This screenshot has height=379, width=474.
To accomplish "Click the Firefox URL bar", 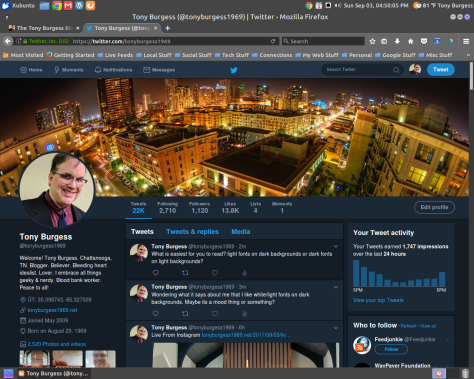I will tap(170, 41).
